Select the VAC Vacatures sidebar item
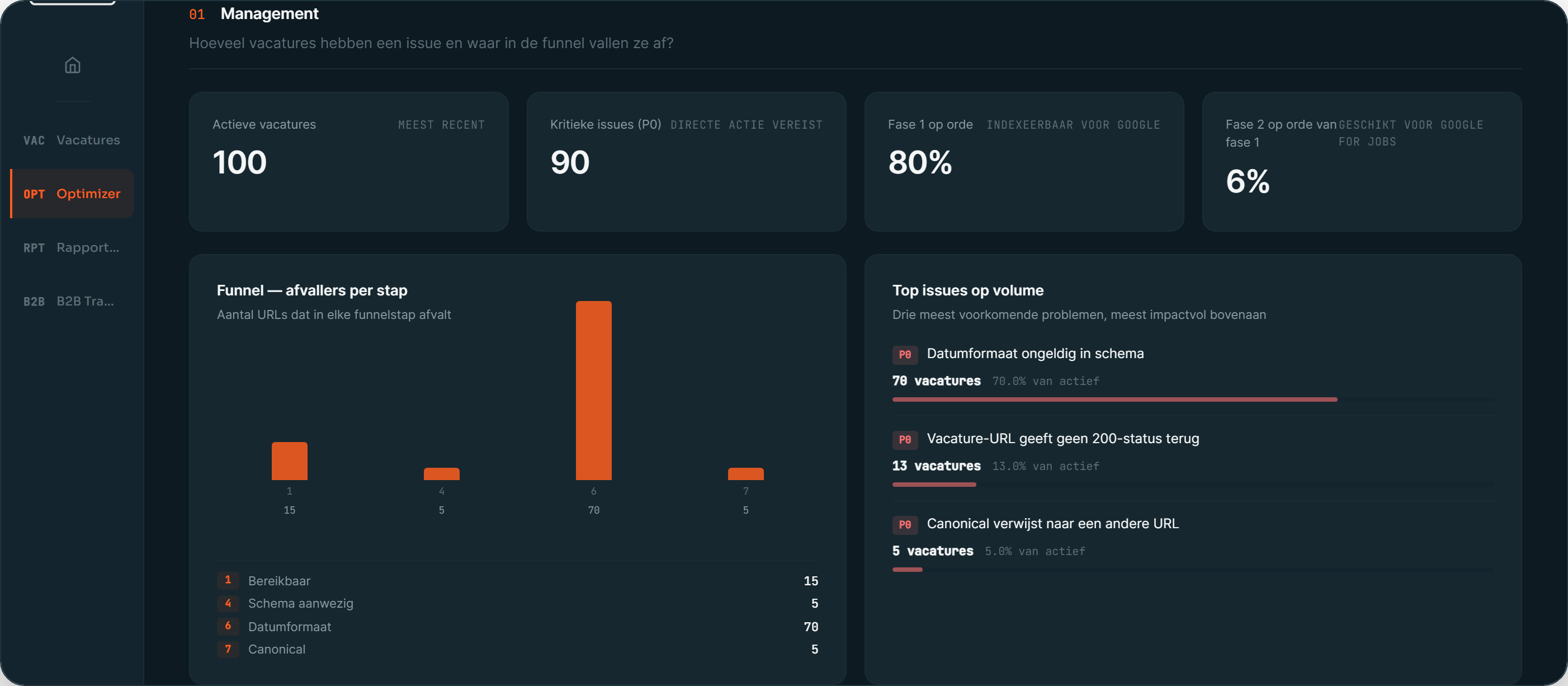1568x686 pixels. point(72,140)
